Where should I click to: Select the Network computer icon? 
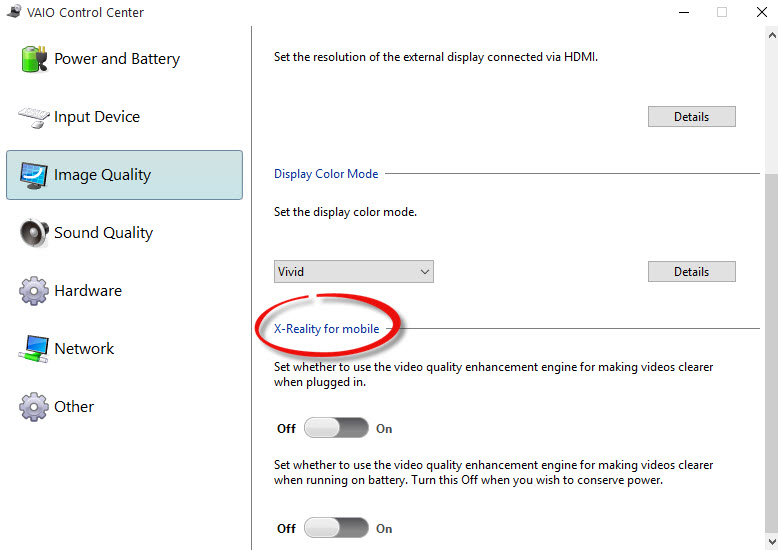[34, 349]
